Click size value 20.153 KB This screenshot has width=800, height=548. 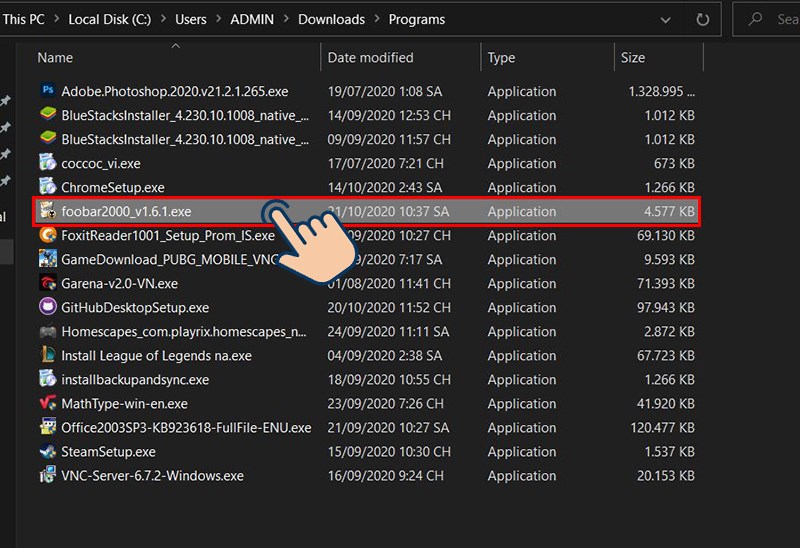point(666,476)
